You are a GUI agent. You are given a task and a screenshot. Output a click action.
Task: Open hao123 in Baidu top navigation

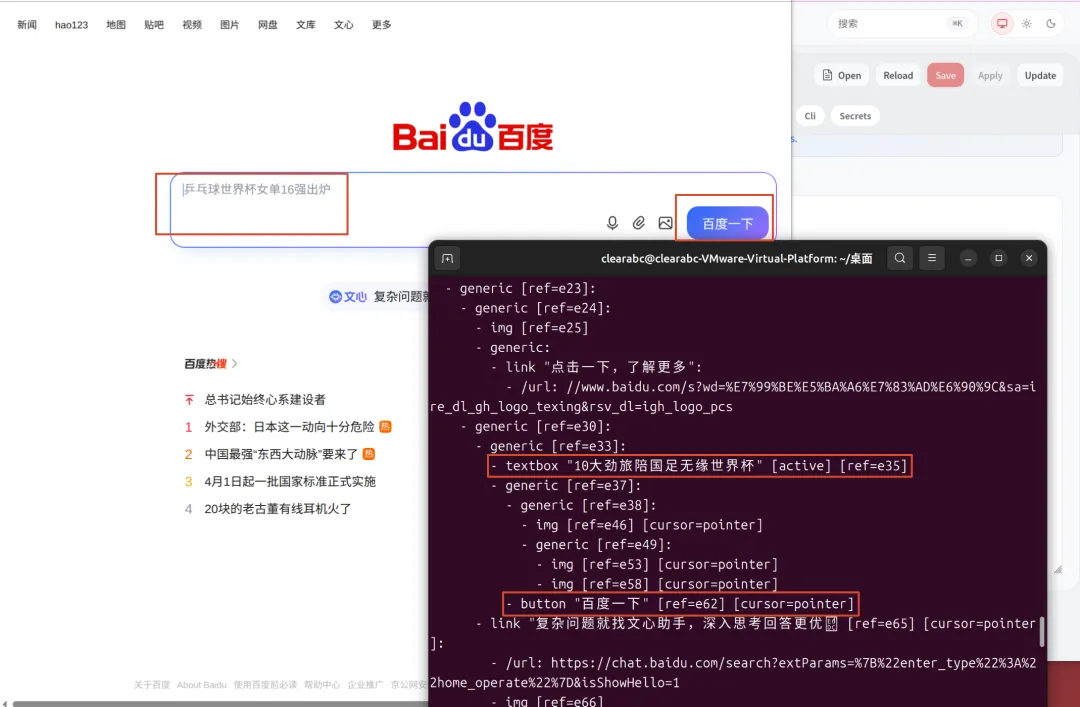point(72,25)
